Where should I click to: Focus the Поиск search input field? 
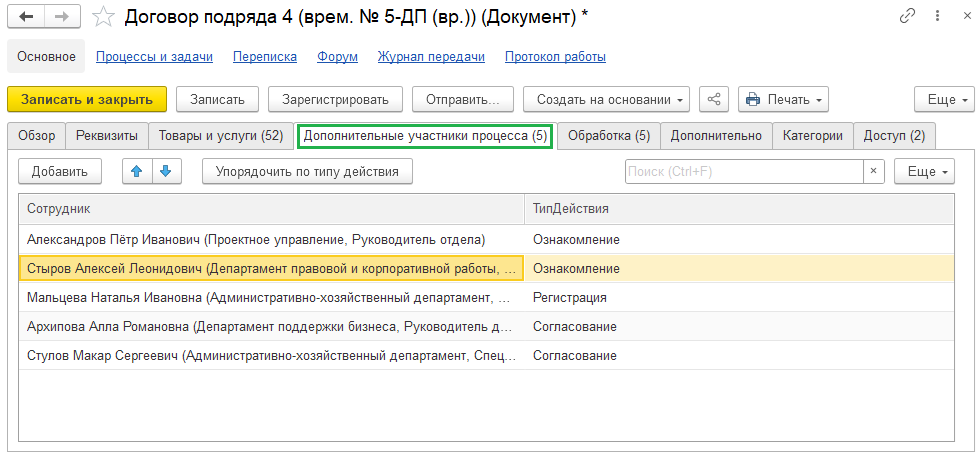(743, 171)
